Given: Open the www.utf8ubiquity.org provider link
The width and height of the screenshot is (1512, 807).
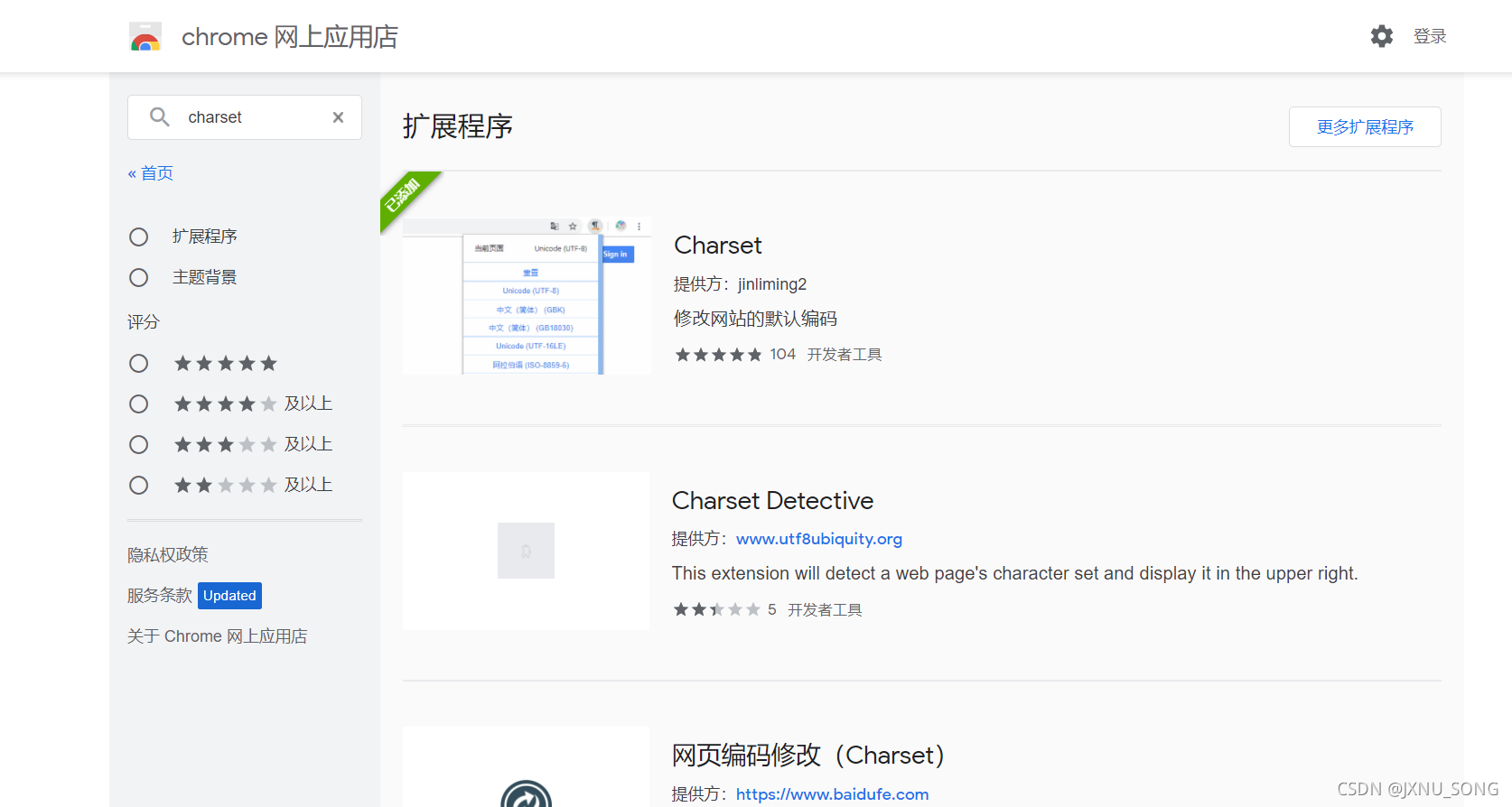Looking at the screenshot, I should [819, 539].
